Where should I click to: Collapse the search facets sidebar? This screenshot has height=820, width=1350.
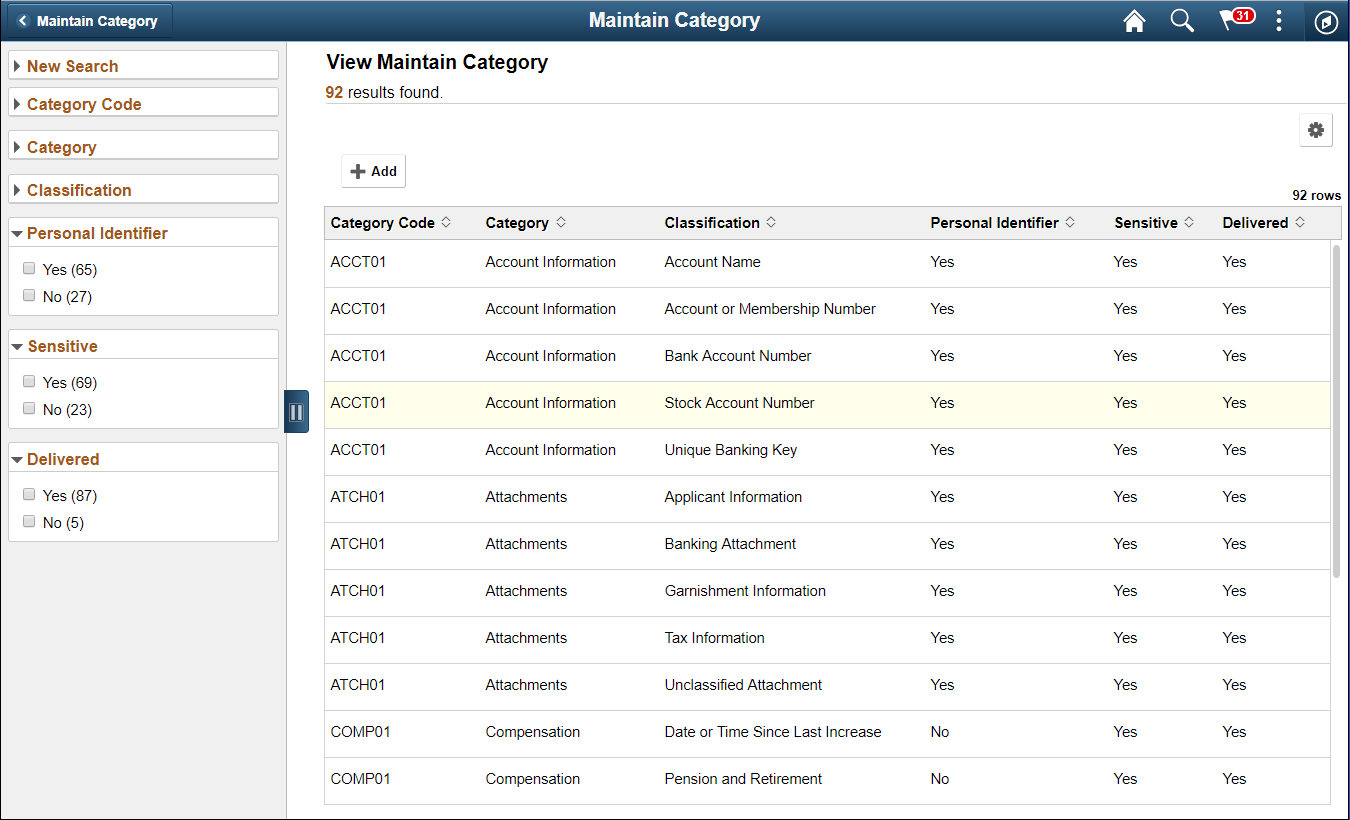[x=296, y=411]
